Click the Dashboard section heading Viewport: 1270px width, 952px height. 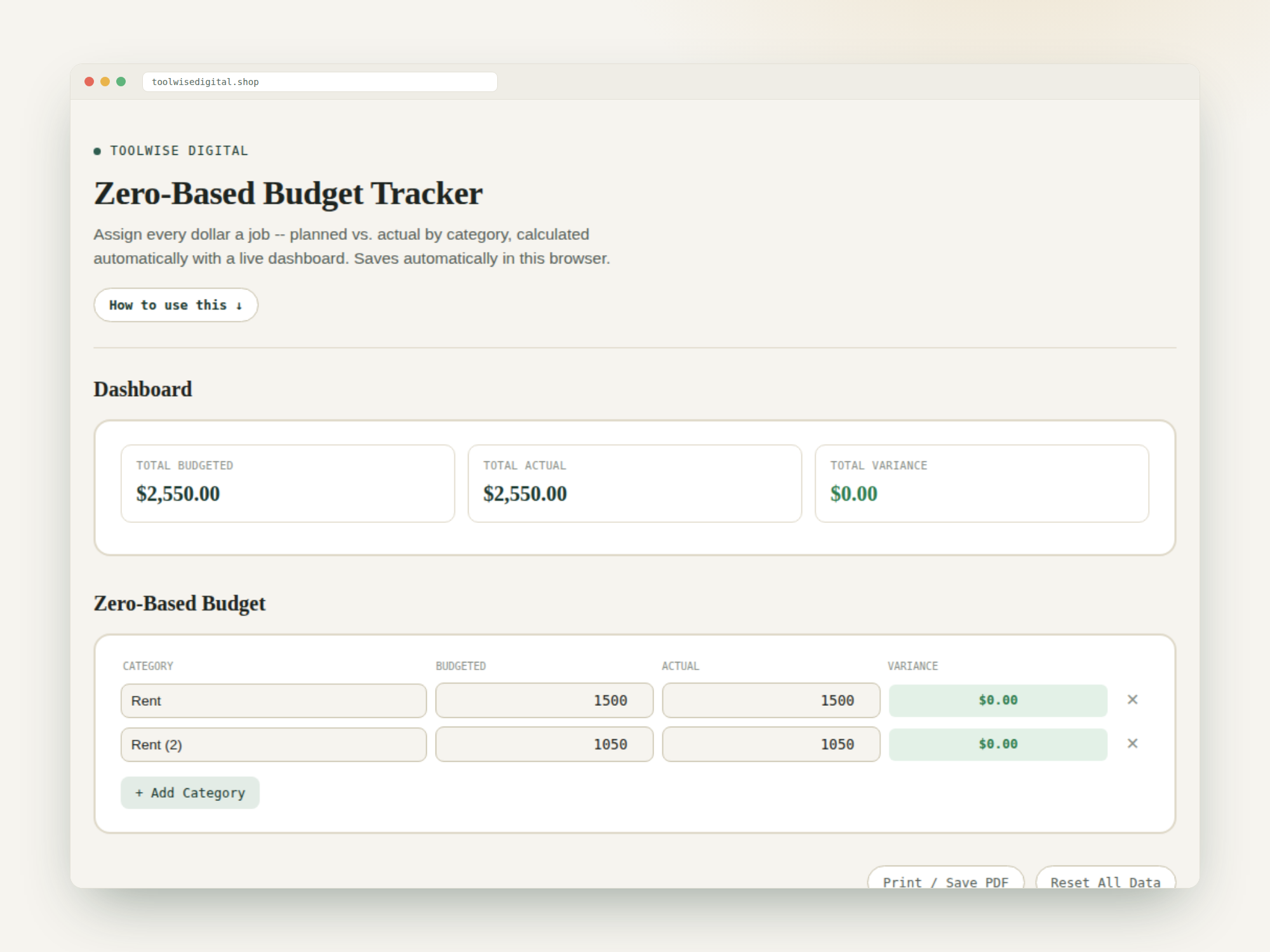143,389
